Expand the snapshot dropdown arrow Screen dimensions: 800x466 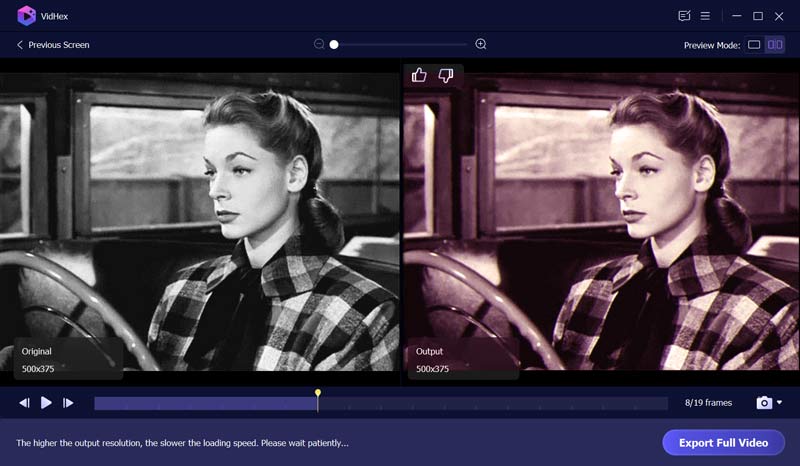tap(780, 403)
